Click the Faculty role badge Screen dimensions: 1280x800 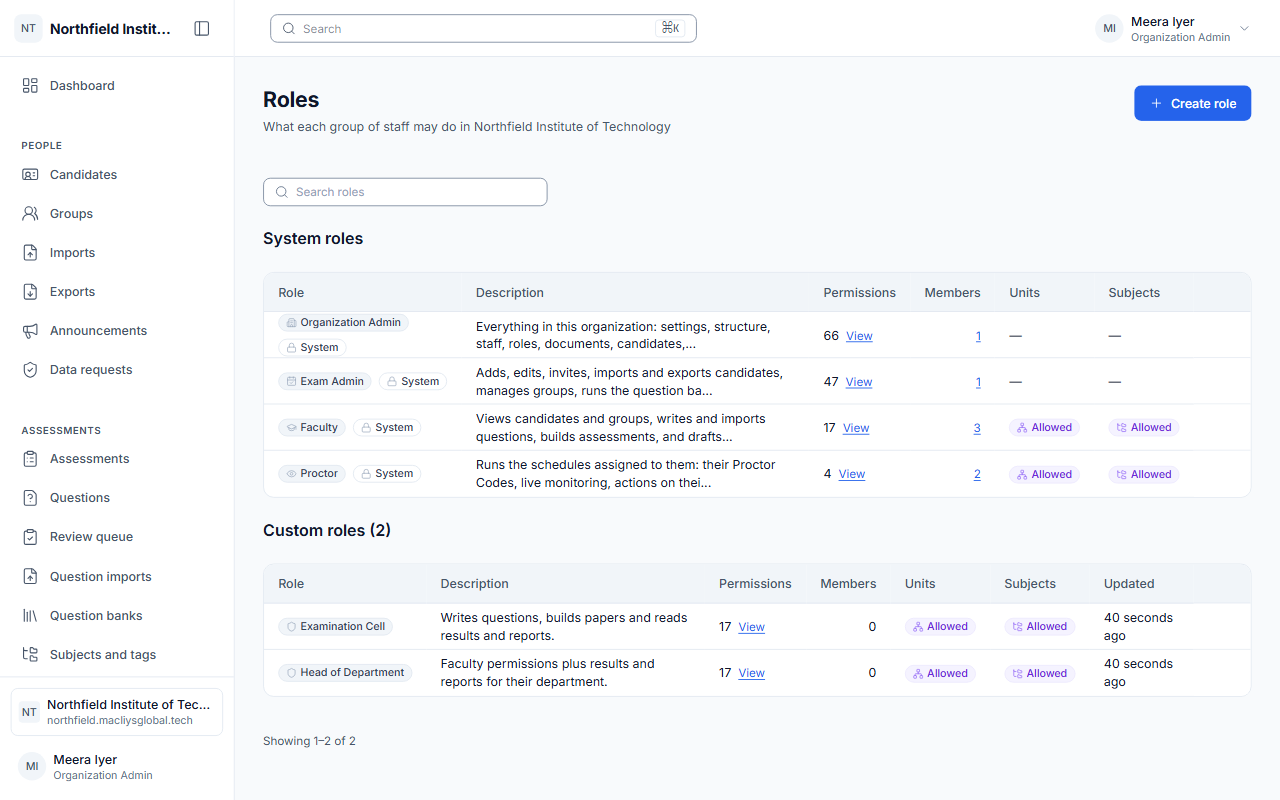click(312, 427)
